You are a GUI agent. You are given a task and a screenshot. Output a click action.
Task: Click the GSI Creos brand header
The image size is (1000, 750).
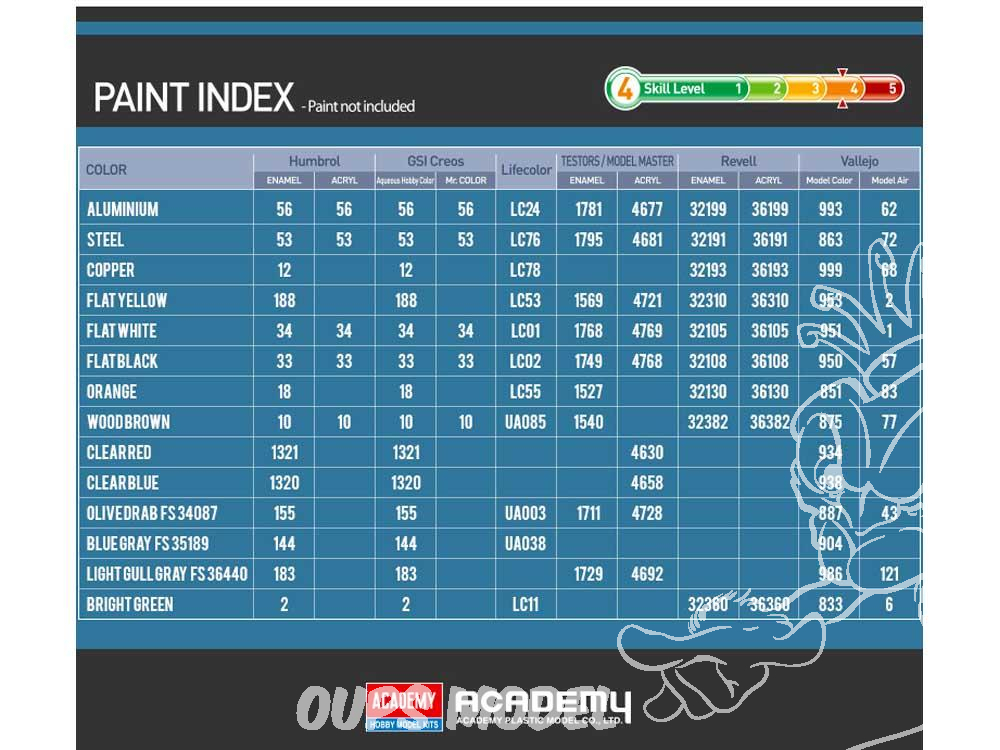(x=436, y=161)
